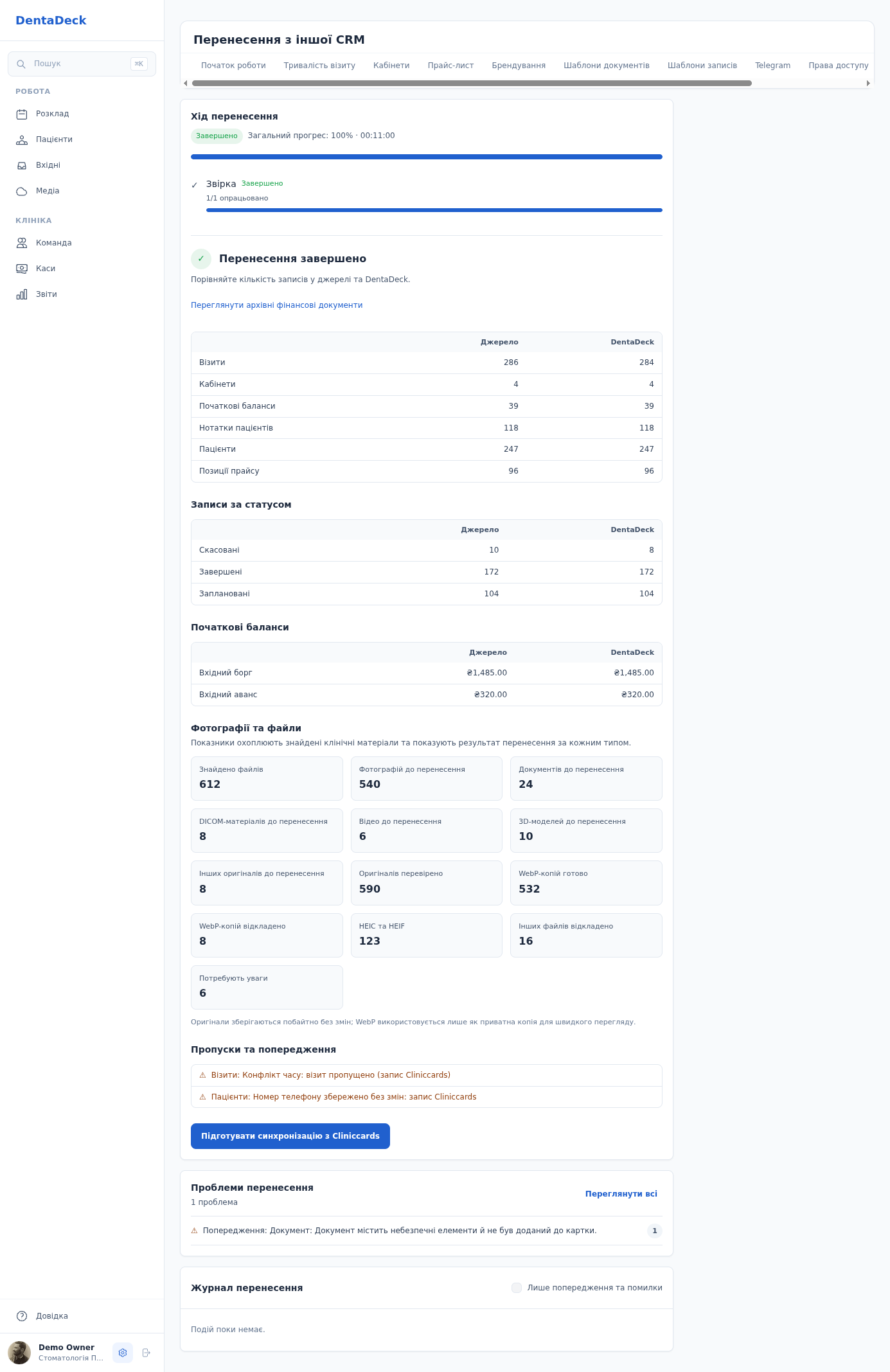The image size is (890, 1372).
Task: Open Вхідні inbox icon
Action: (22, 165)
